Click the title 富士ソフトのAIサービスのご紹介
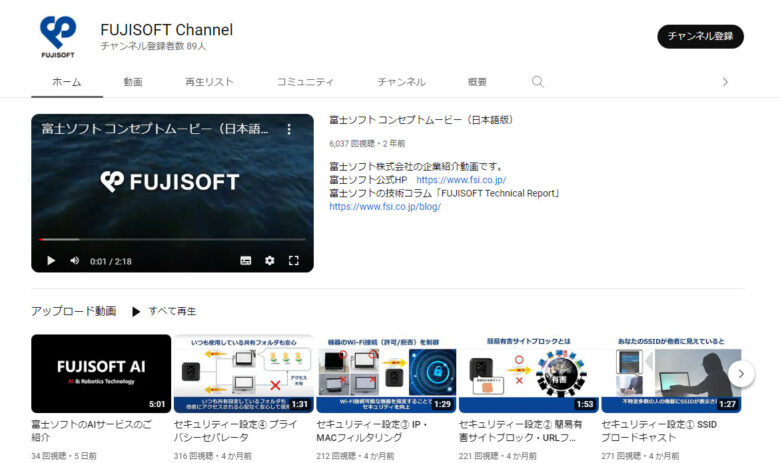 tap(92, 431)
